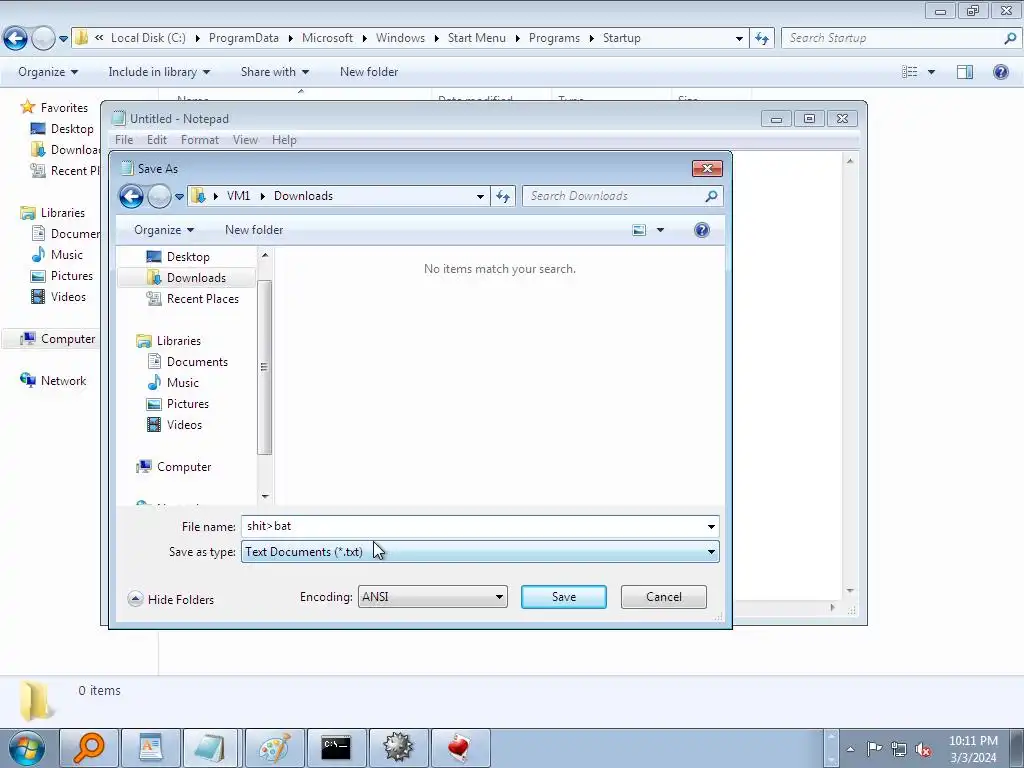
Task: Open Share with dropdown
Action: click(275, 72)
